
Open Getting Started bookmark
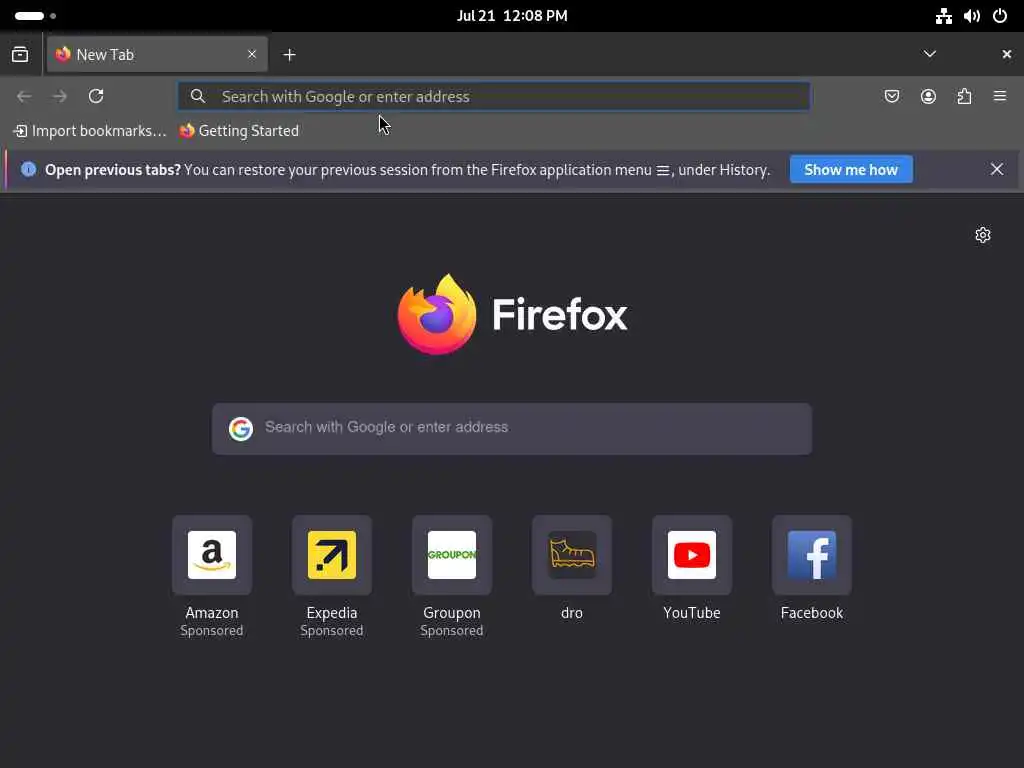point(240,131)
